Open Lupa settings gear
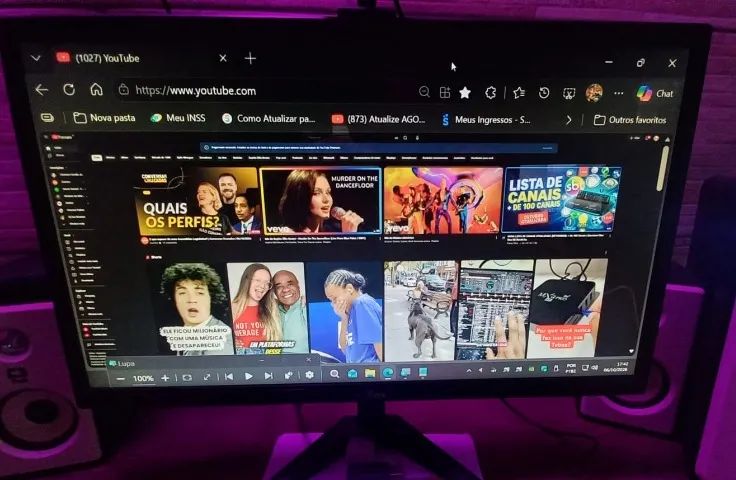Screen dimensions: 736x480 tap(309, 375)
